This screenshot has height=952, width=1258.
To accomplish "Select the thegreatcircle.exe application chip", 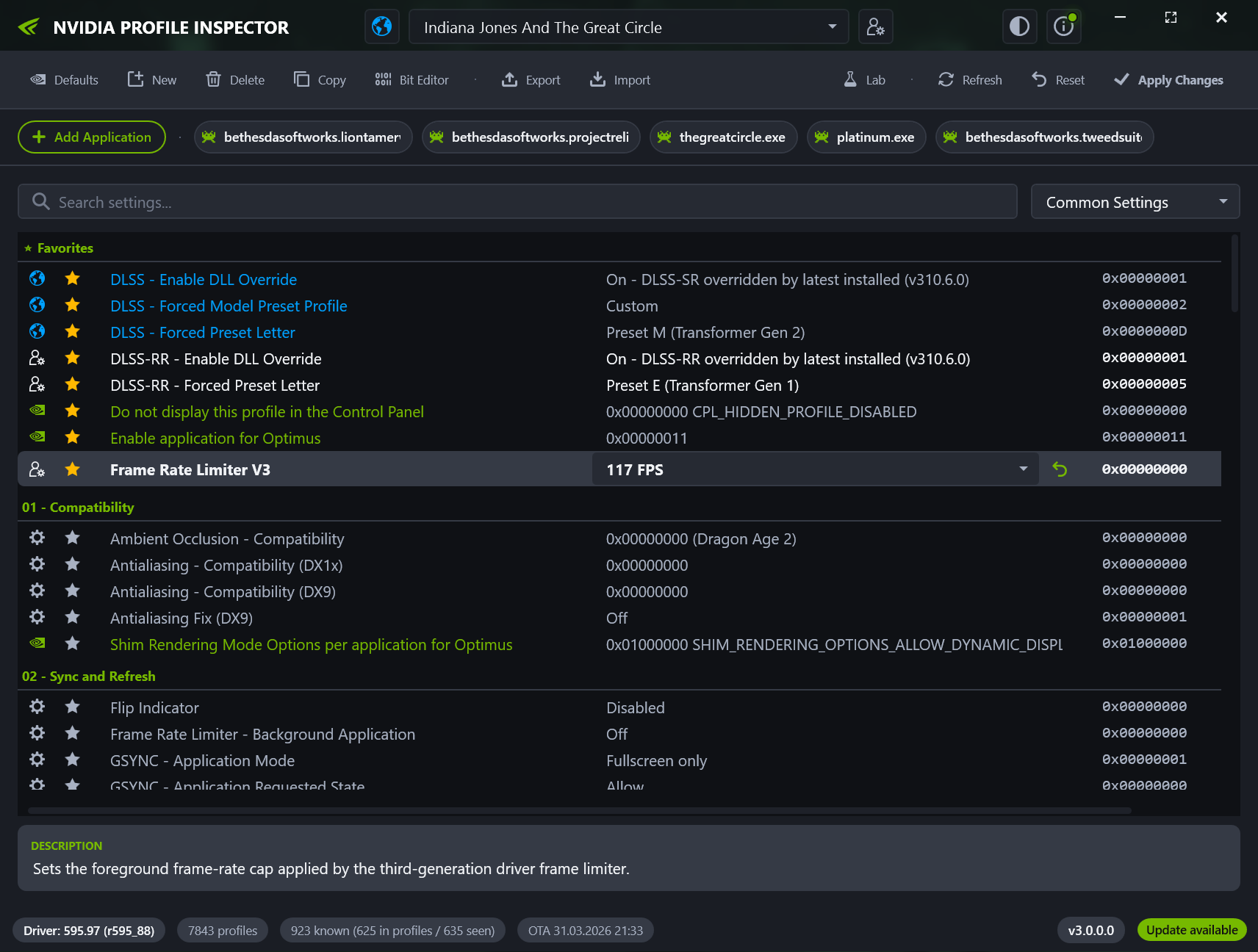I will tap(724, 137).
